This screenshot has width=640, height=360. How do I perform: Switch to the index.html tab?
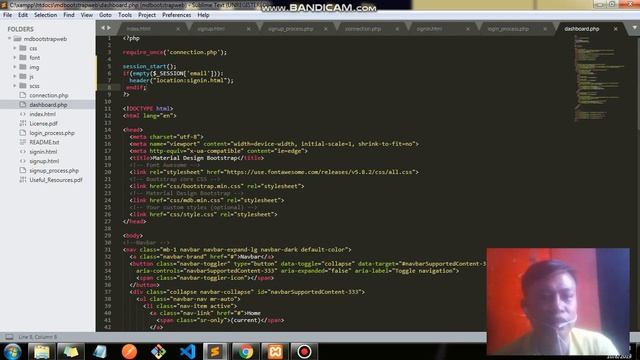[138, 29]
